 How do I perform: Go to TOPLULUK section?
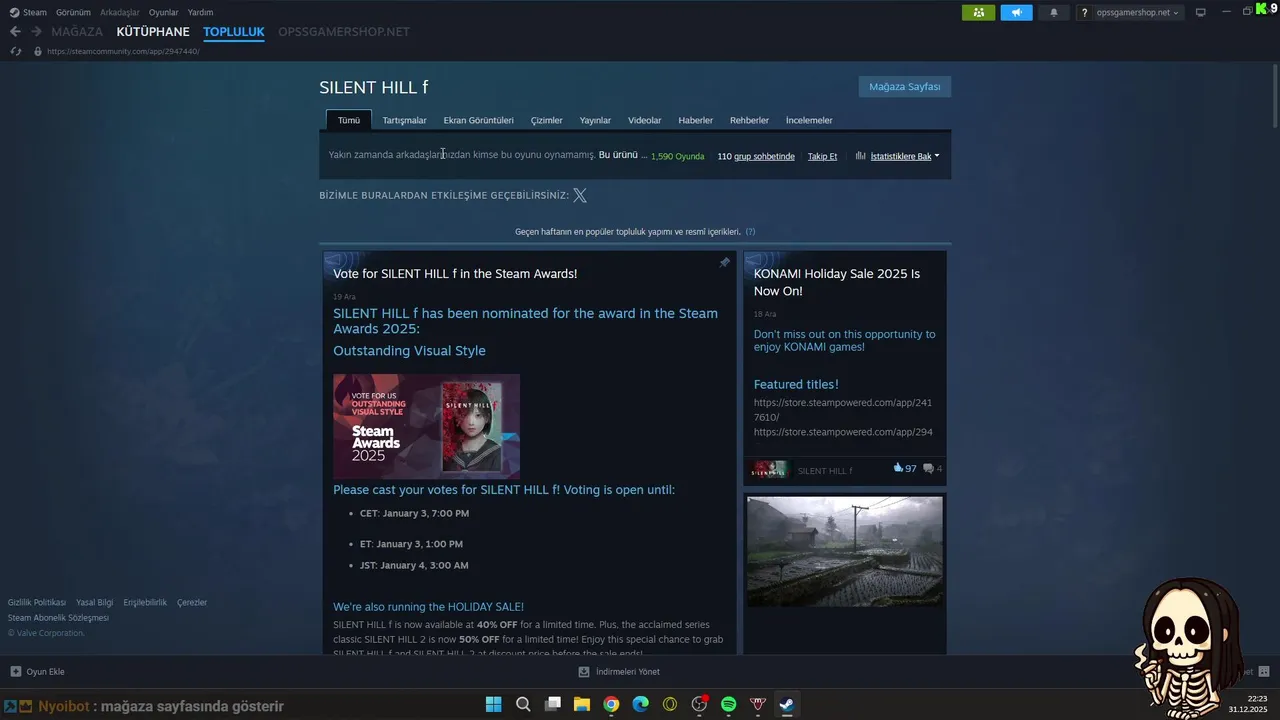(x=234, y=32)
